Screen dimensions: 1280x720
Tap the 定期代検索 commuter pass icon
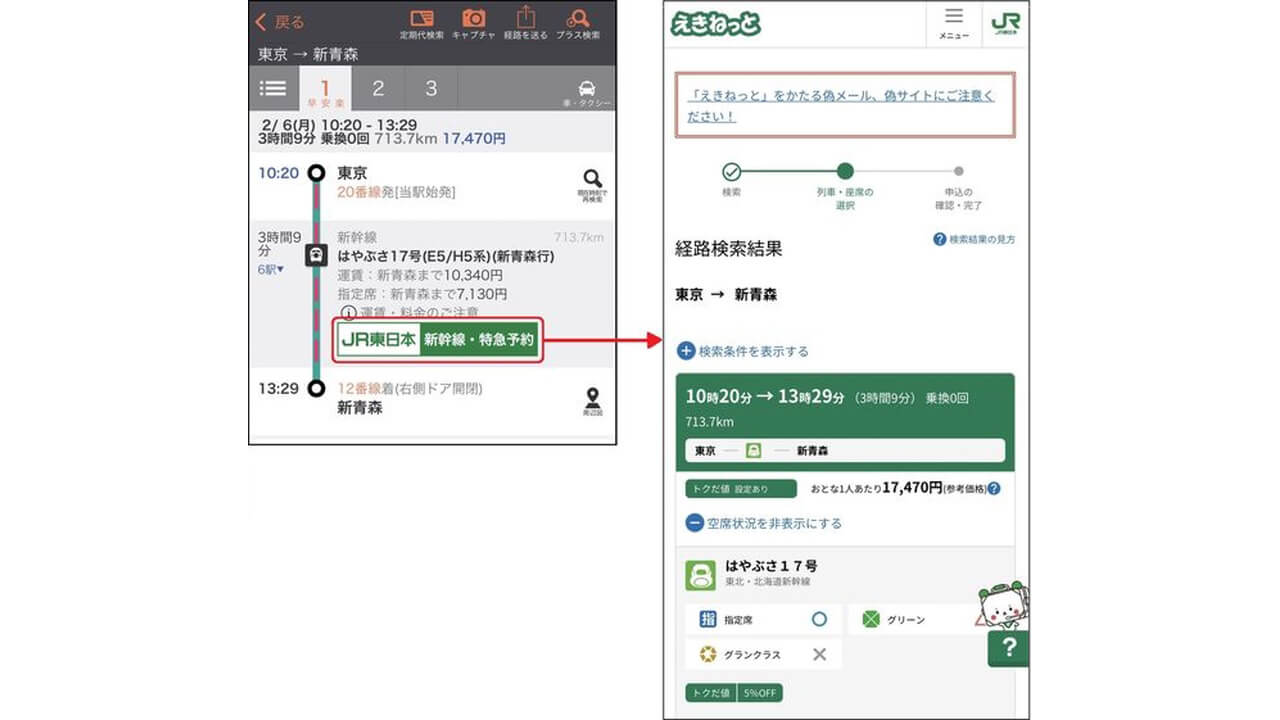pyautogui.click(x=421, y=22)
